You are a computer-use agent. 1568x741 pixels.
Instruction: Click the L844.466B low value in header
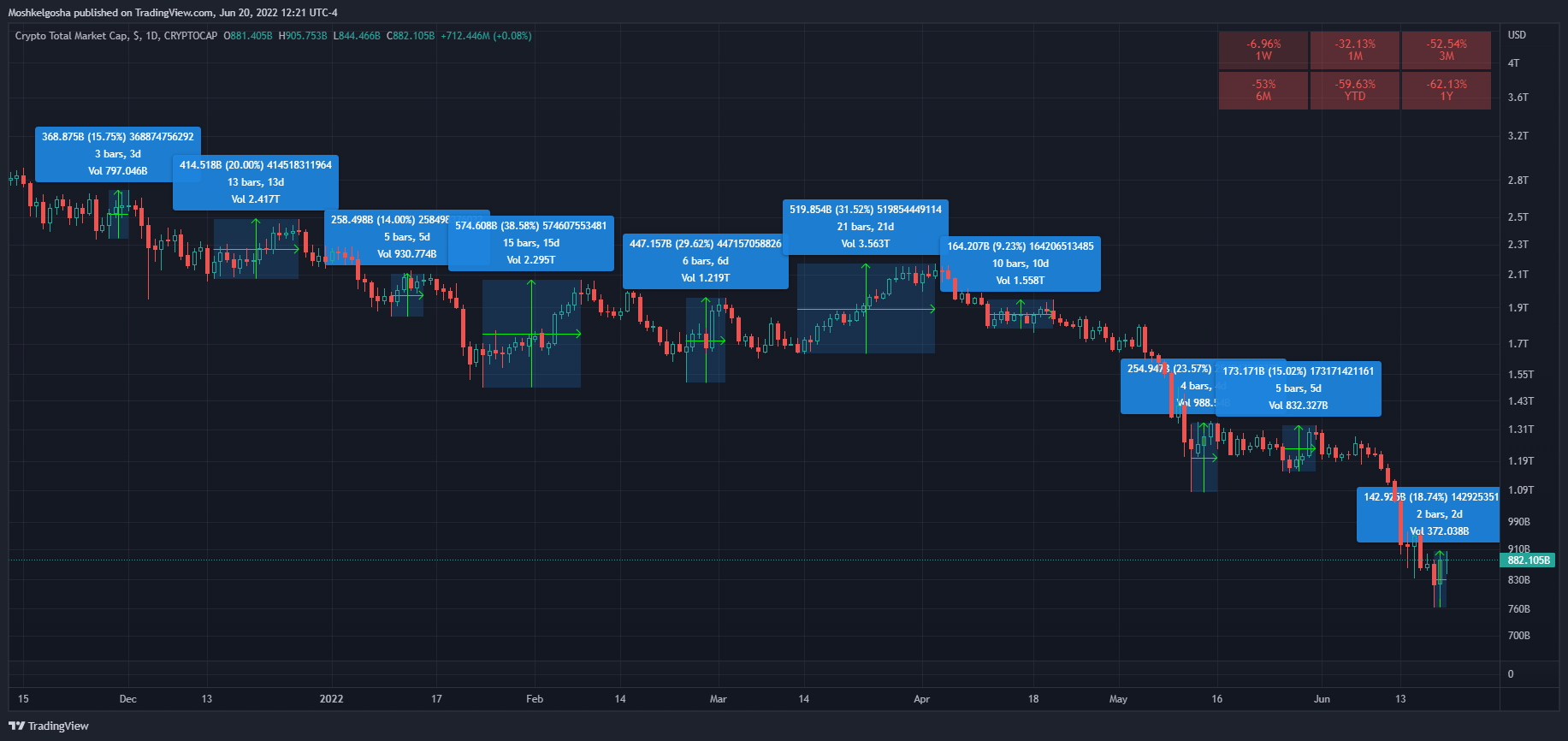pyautogui.click(x=357, y=36)
